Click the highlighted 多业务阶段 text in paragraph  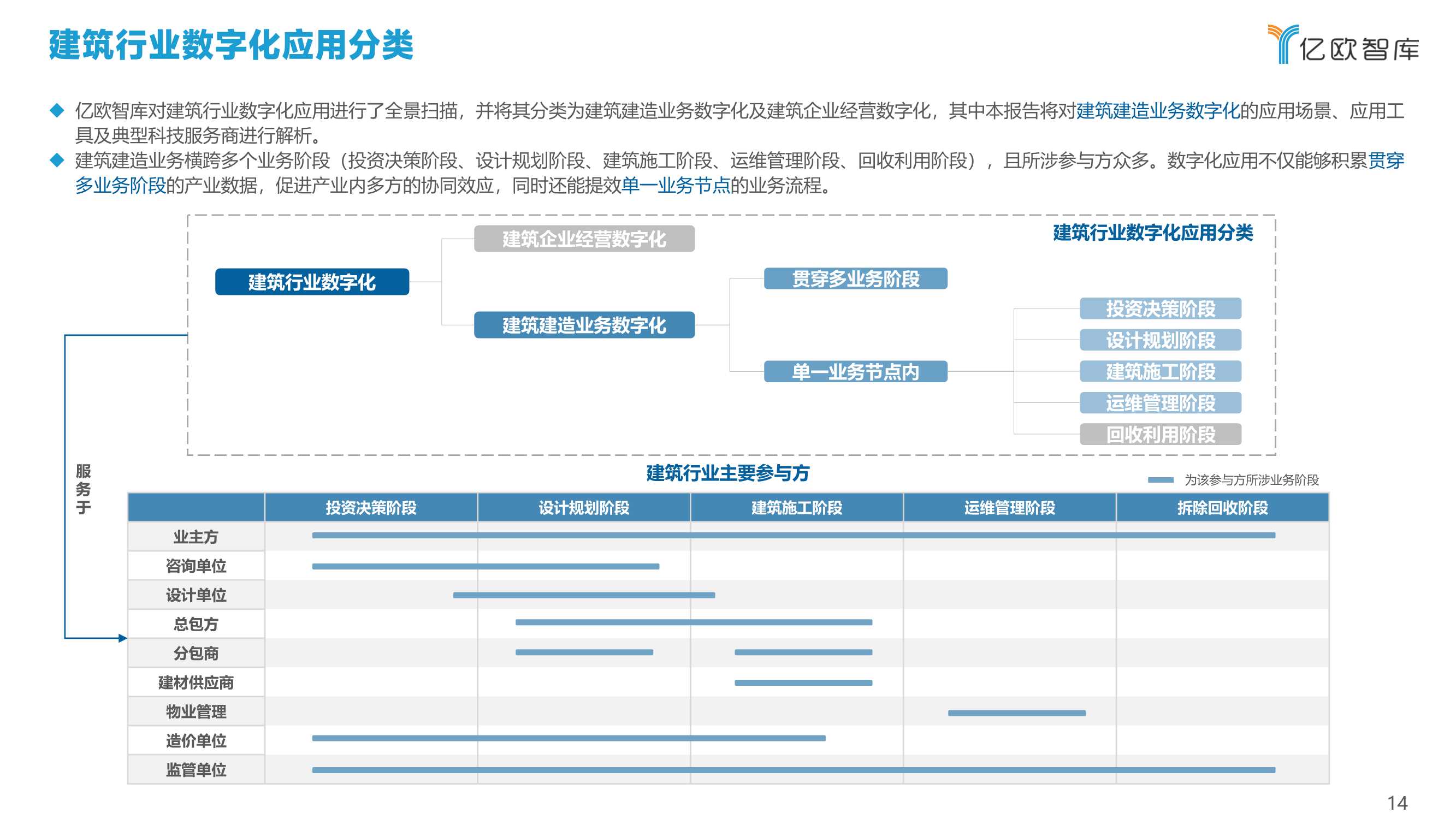pos(120,186)
